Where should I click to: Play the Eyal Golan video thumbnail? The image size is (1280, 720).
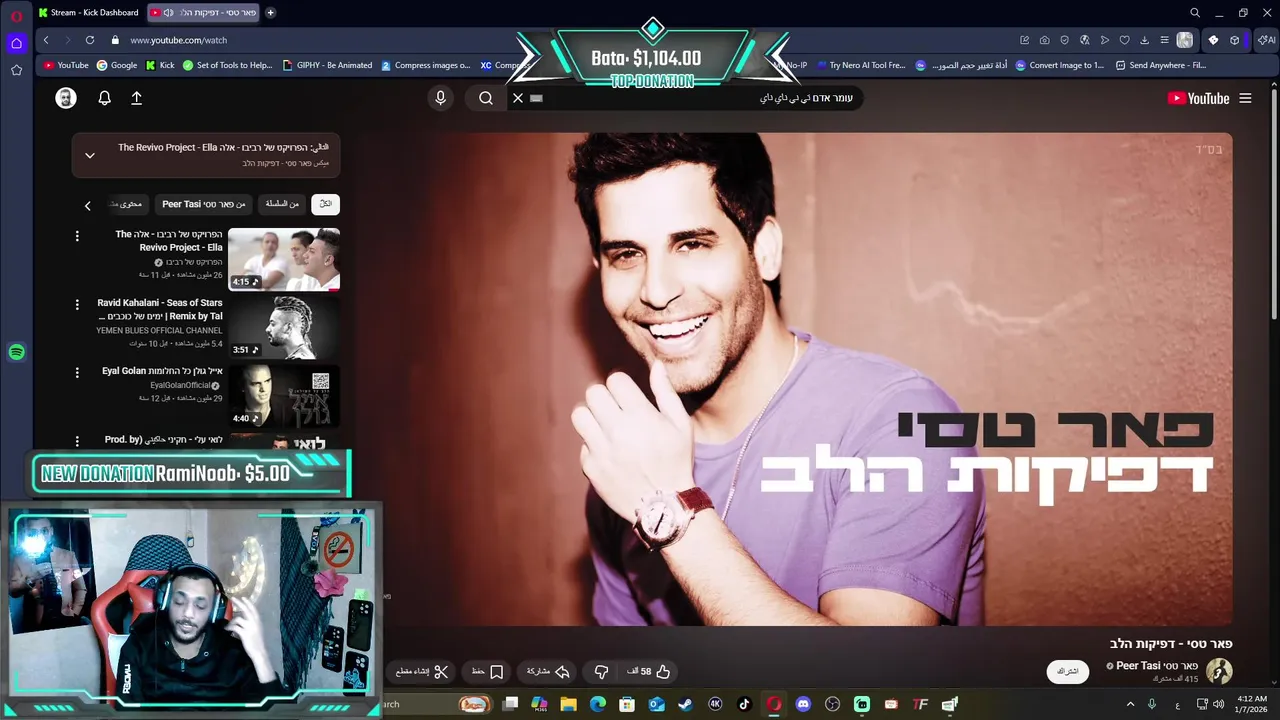tap(284, 395)
